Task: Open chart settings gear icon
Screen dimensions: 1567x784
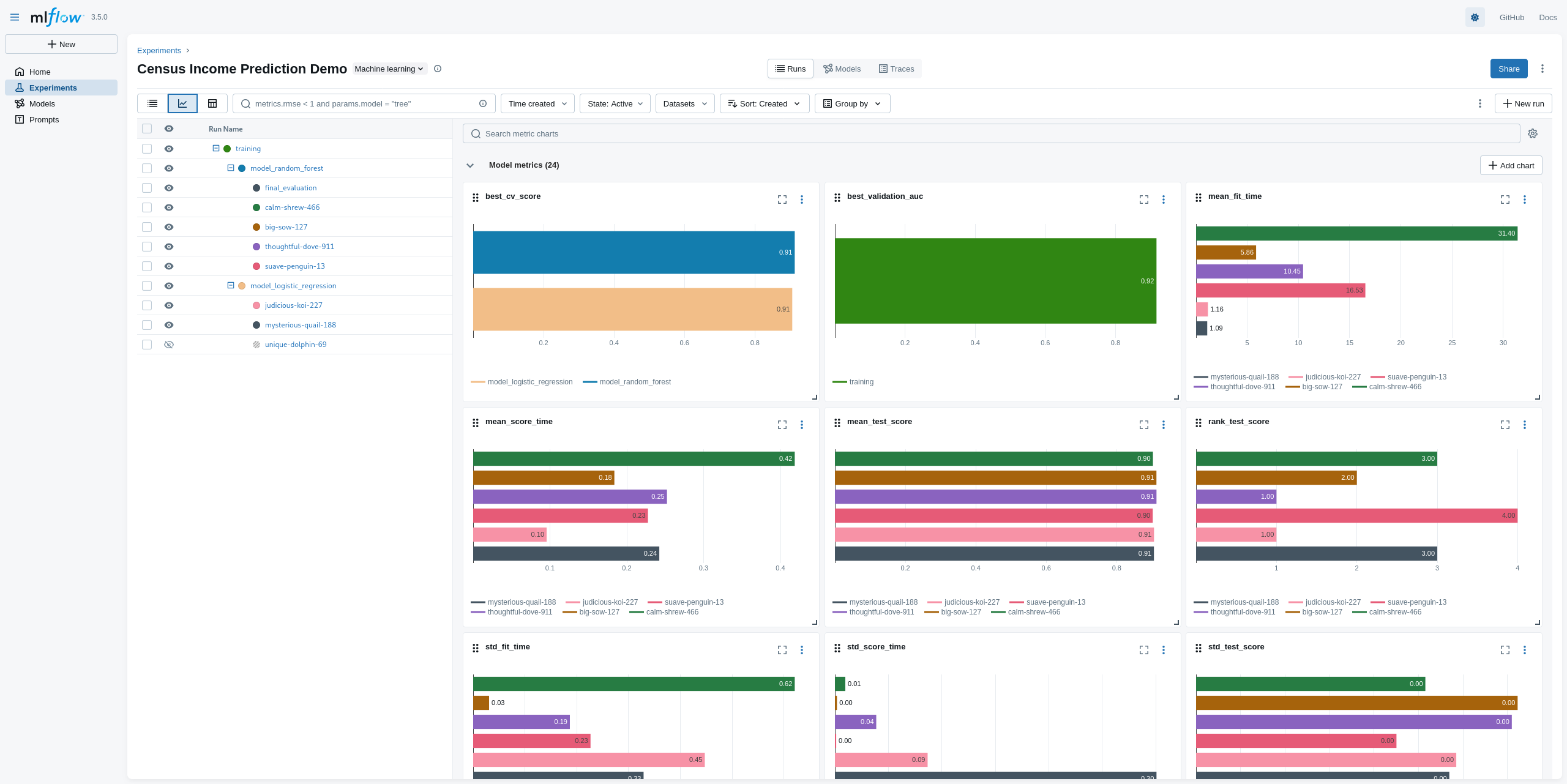Action: tap(1532, 133)
